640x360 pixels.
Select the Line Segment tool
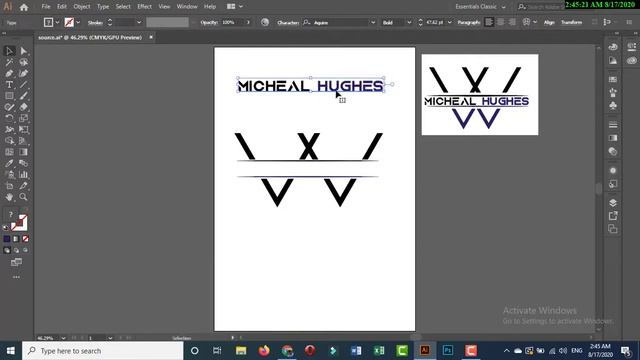(x=23, y=85)
